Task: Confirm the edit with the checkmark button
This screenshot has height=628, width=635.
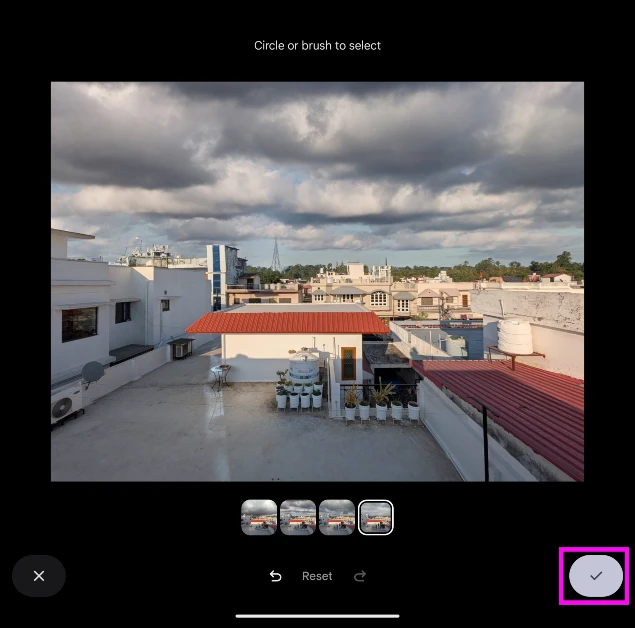Action: tap(595, 575)
